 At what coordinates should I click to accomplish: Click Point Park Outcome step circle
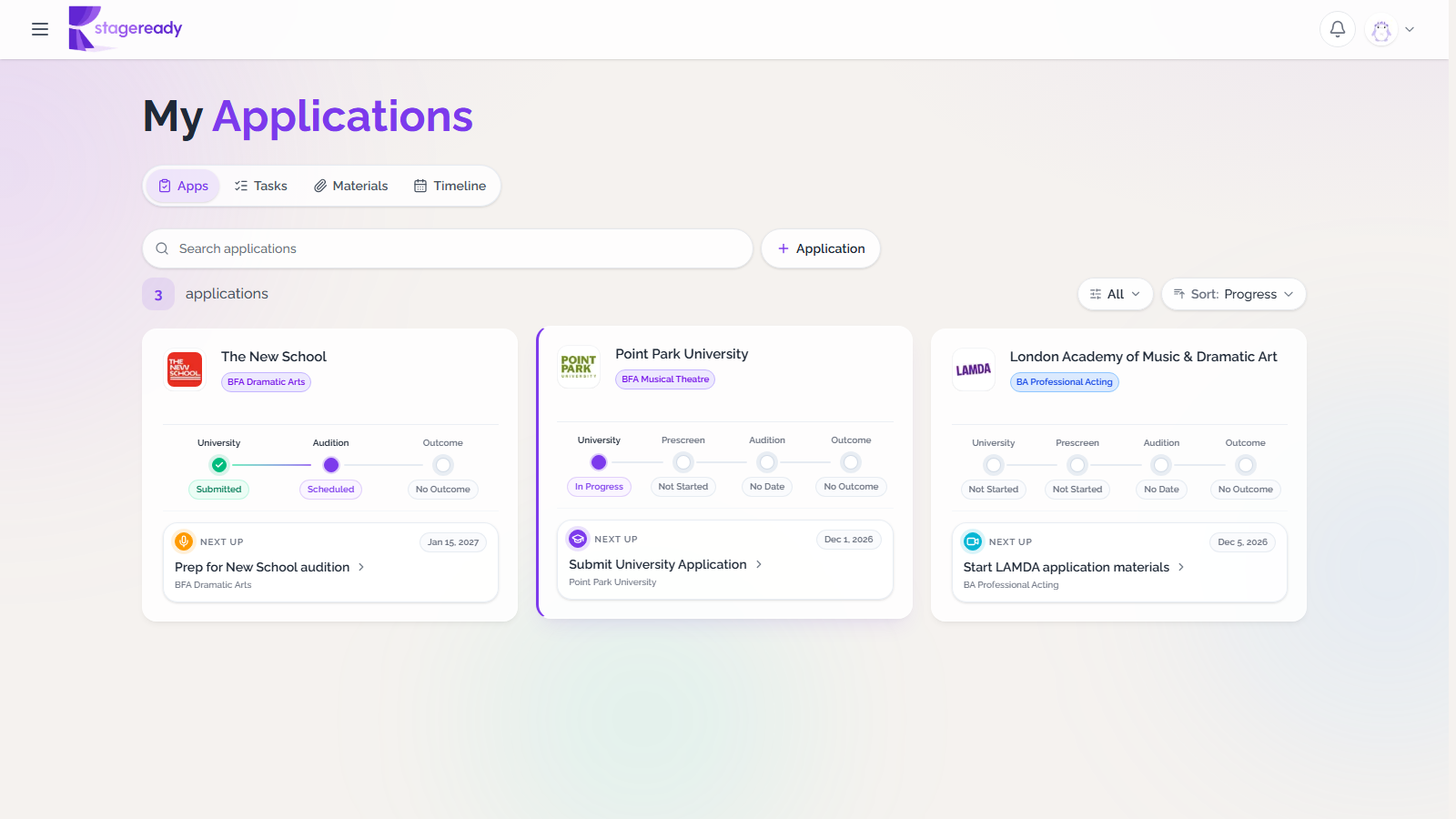851,462
